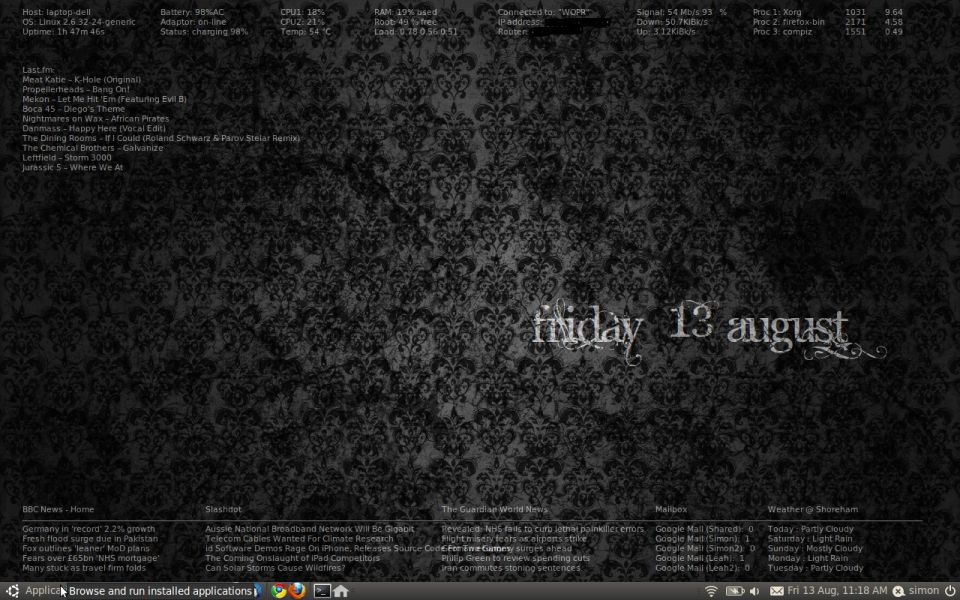Open the mail envelope indicator
960x600 pixels.
pos(776,591)
